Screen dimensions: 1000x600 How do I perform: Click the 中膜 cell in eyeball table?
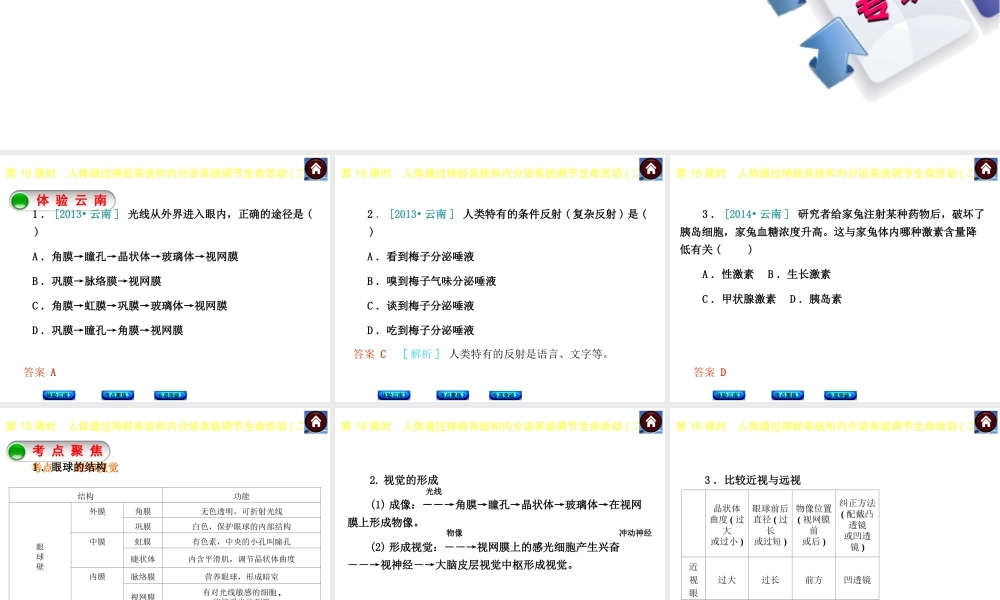point(97,541)
